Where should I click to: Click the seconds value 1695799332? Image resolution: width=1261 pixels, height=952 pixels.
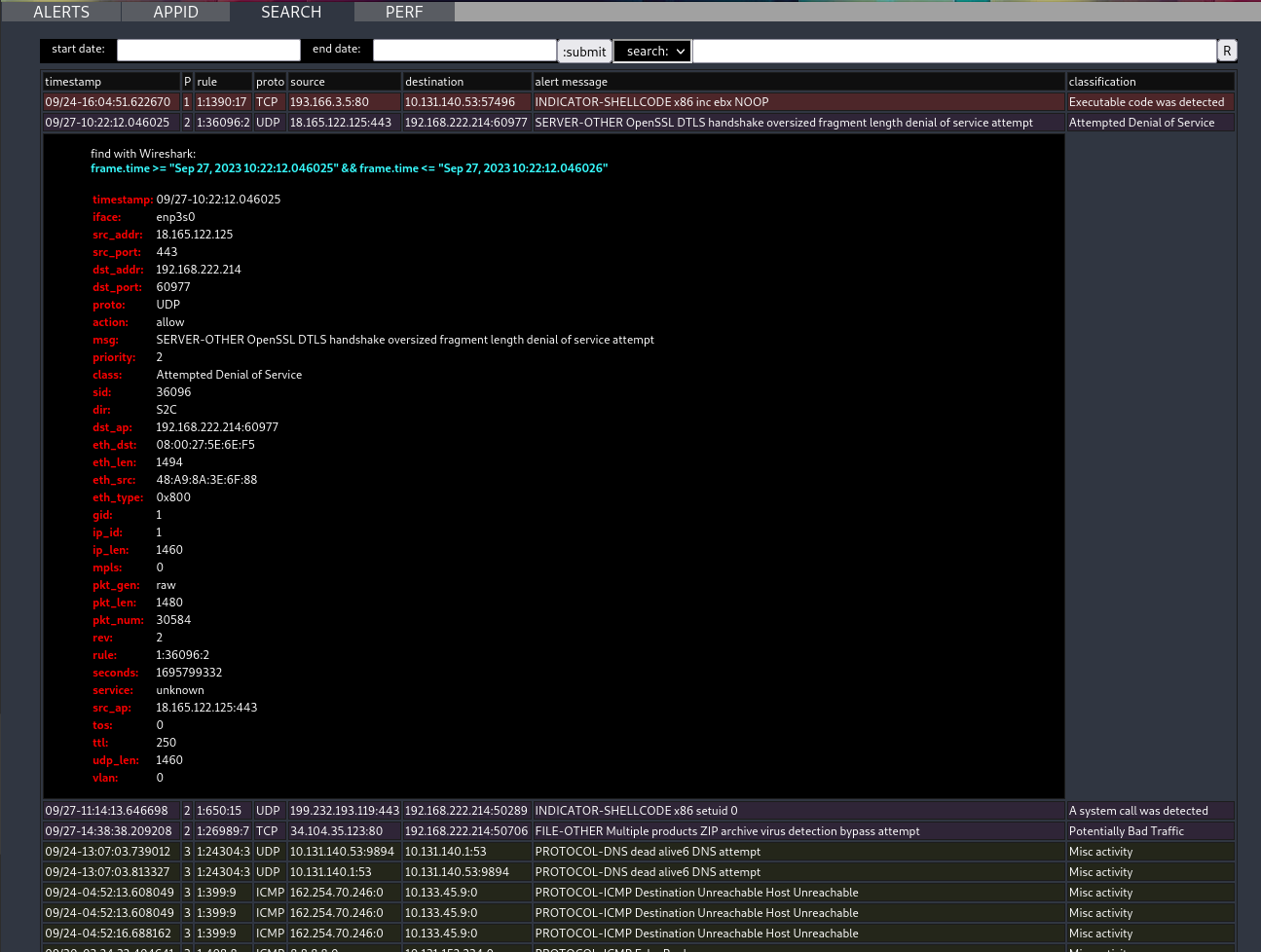(x=189, y=673)
